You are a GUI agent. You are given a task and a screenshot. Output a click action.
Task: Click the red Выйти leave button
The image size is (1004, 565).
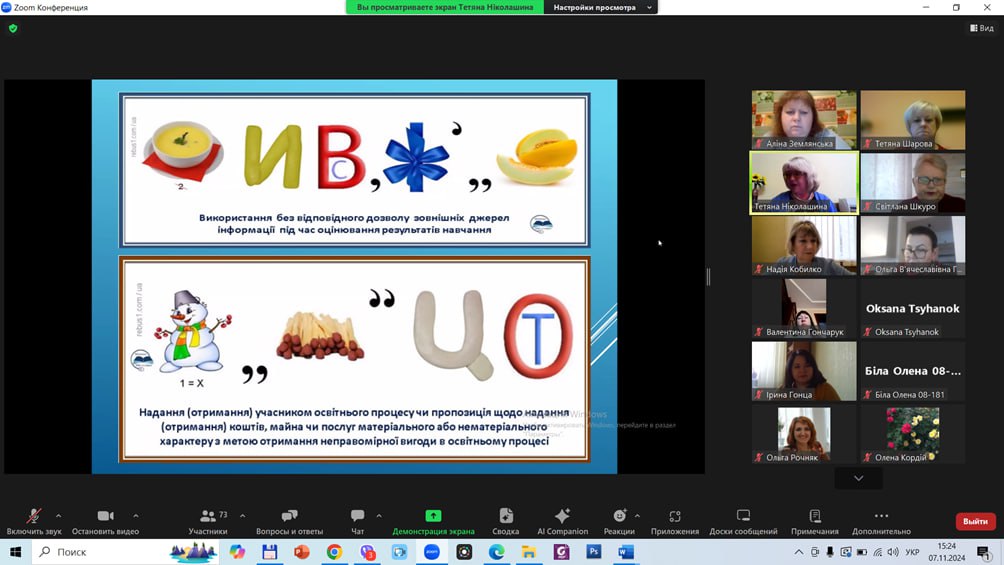pos(975,521)
